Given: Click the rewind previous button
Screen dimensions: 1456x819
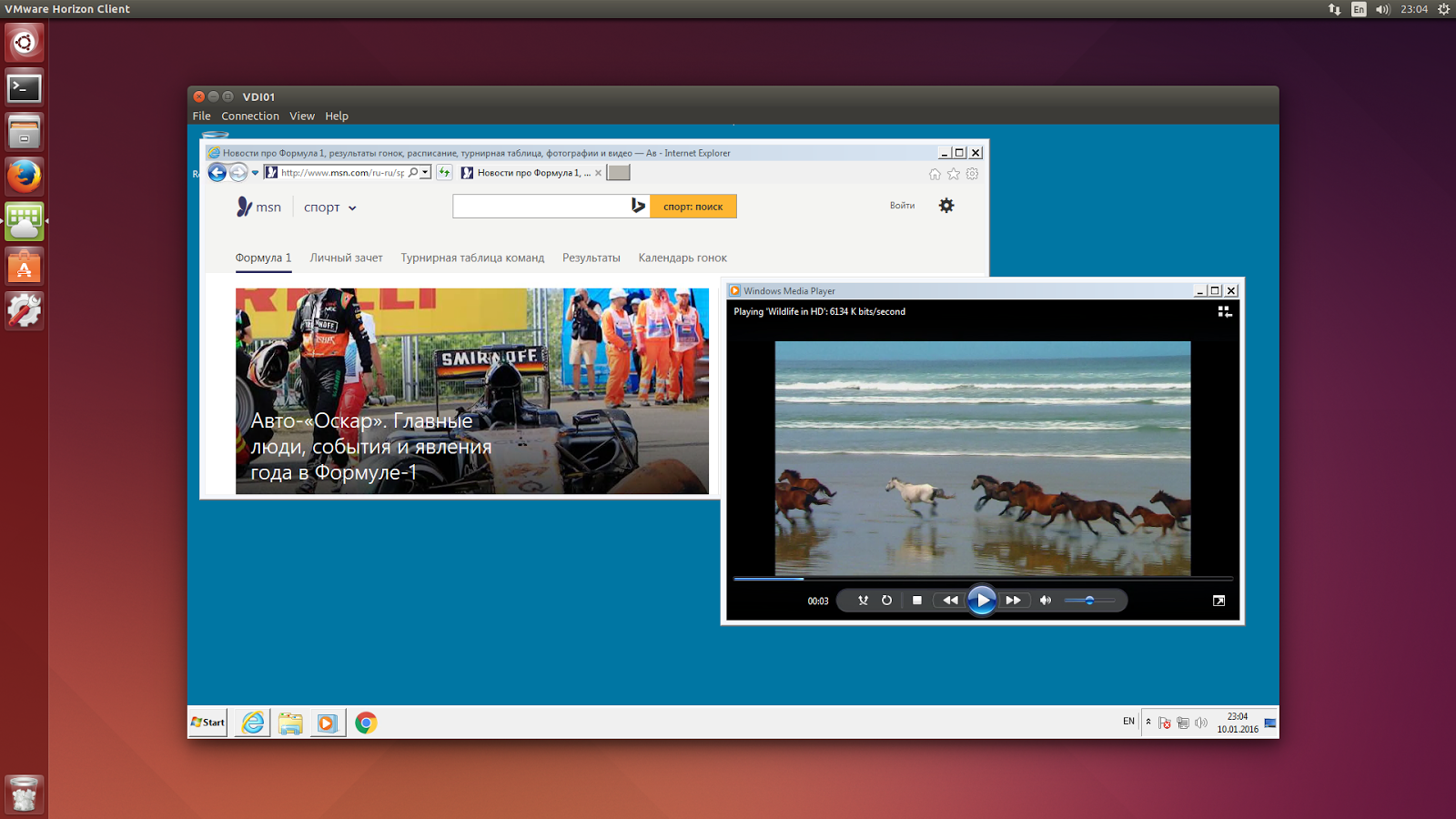Looking at the screenshot, I should click(x=950, y=601).
